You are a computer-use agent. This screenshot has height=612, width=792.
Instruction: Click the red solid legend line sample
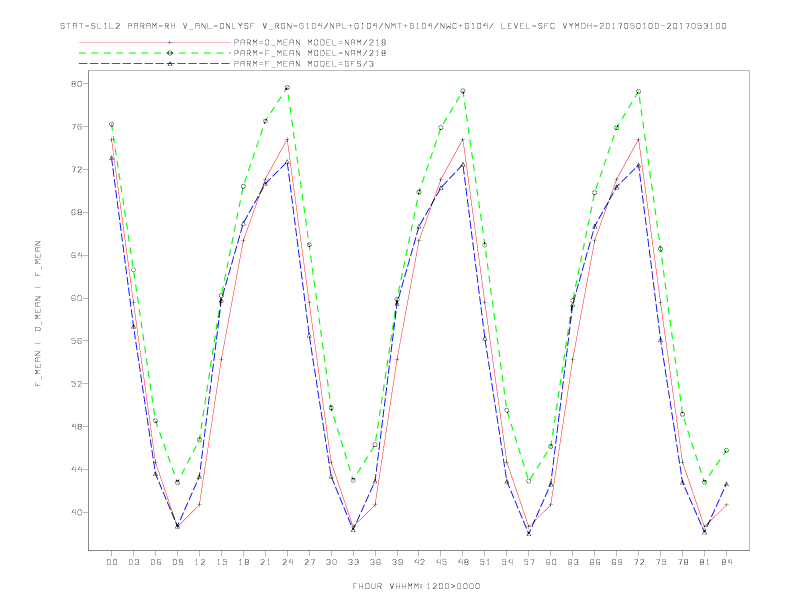[155, 43]
